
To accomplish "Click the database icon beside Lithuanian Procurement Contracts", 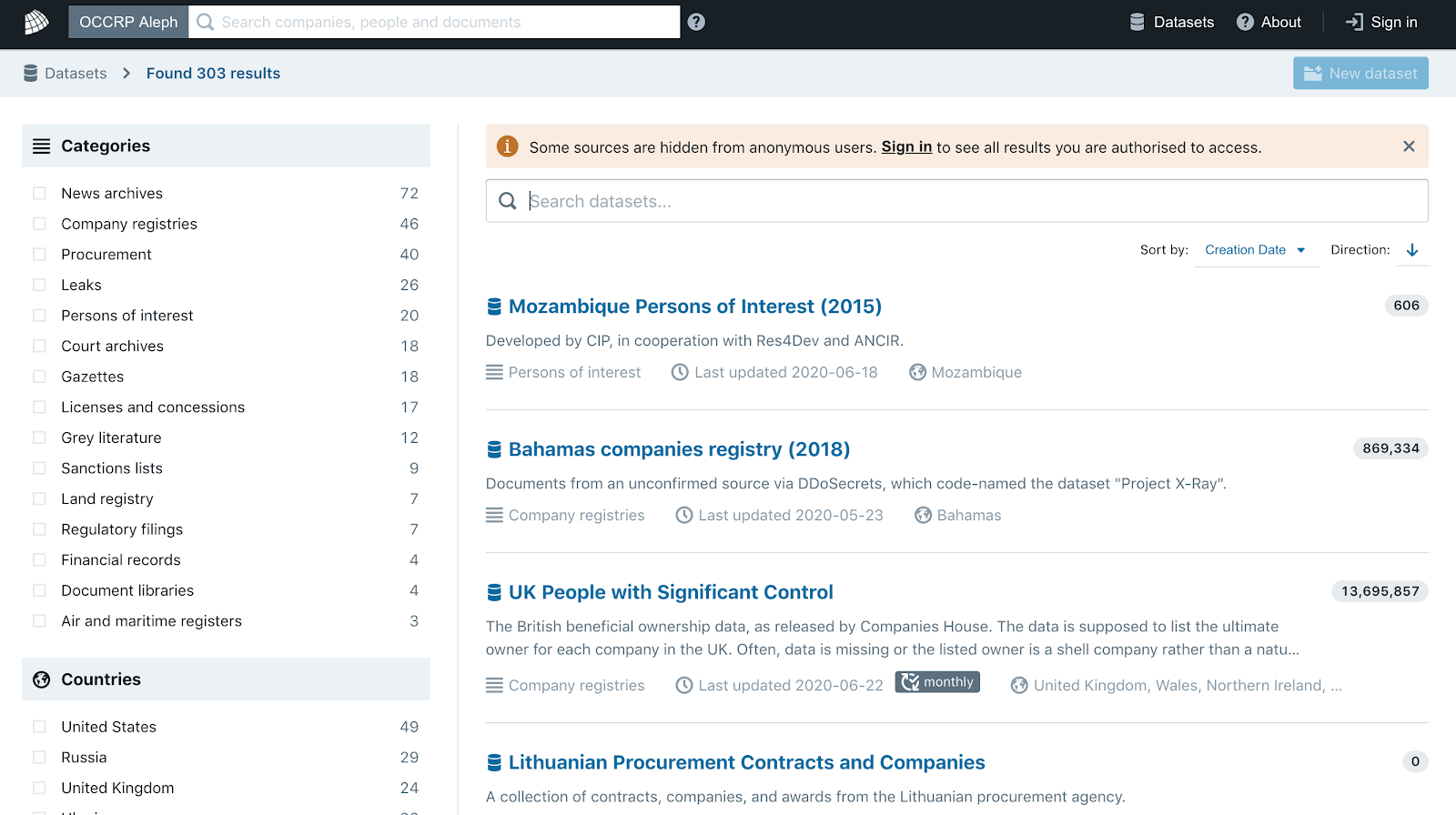I will coord(494,762).
